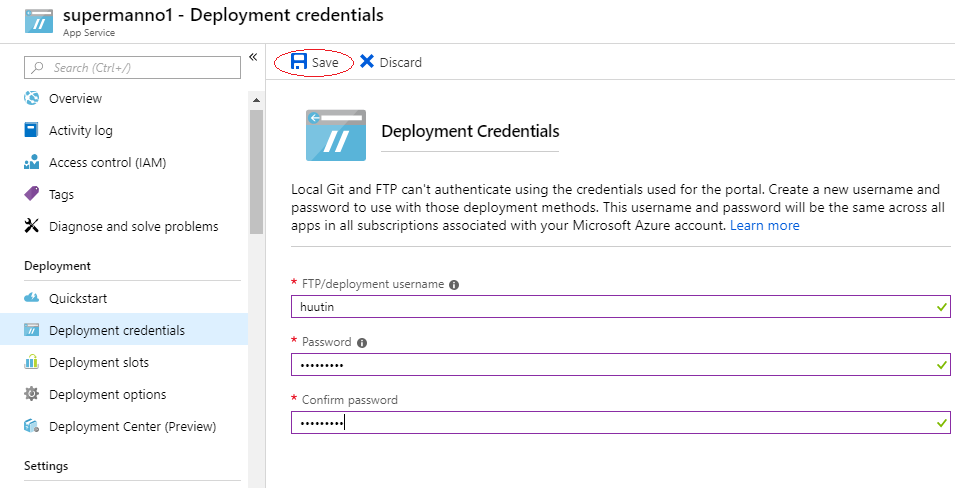Image resolution: width=955 pixels, height=488 pixels.
Task: Click the Deployment options gear icon
Action: pos(31,394)
